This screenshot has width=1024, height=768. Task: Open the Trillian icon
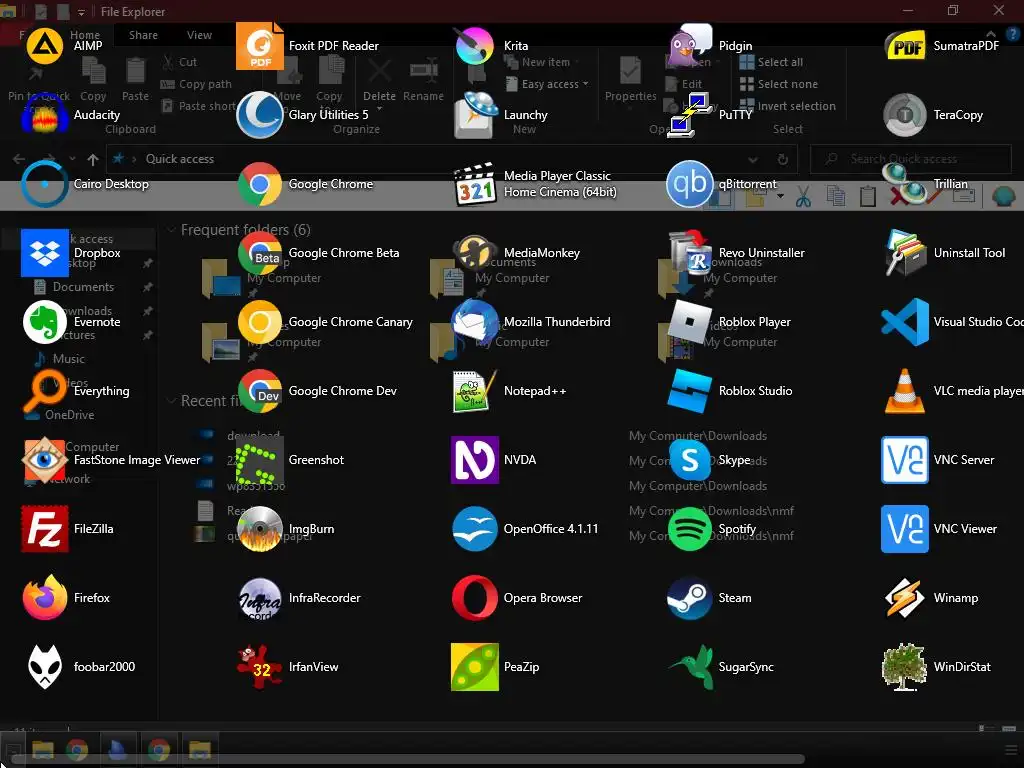point(905,184)
